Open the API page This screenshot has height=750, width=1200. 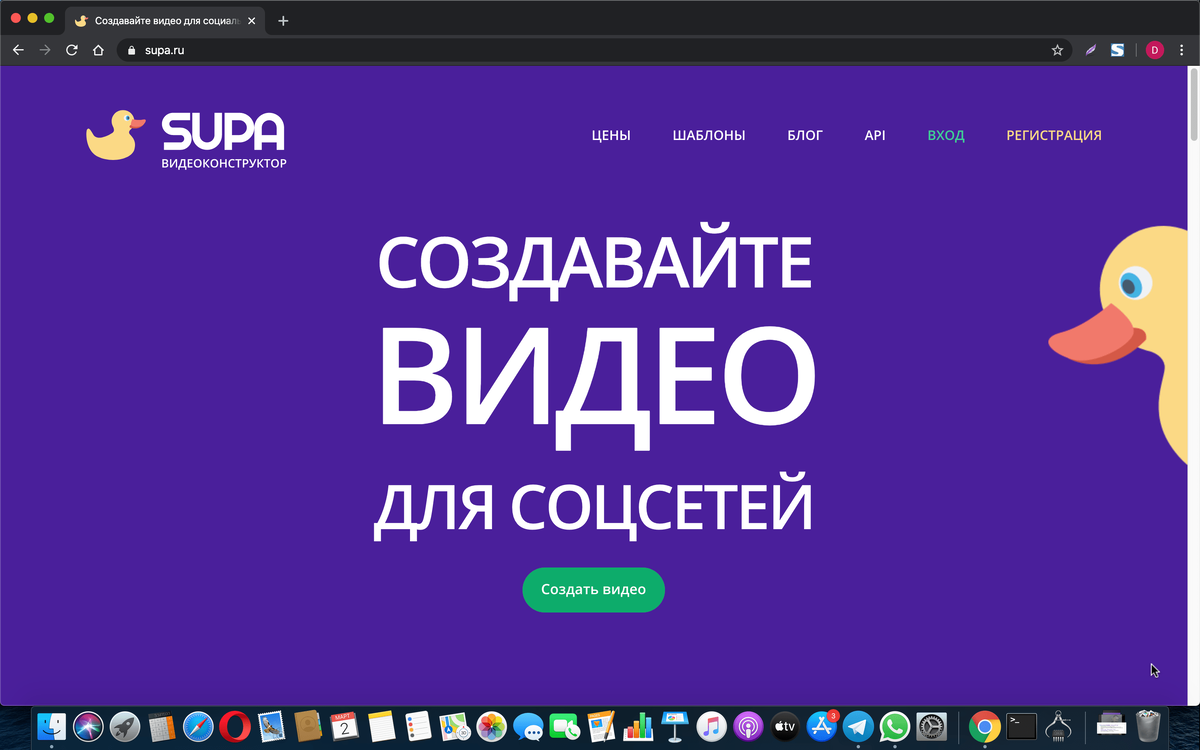point(875,135)
